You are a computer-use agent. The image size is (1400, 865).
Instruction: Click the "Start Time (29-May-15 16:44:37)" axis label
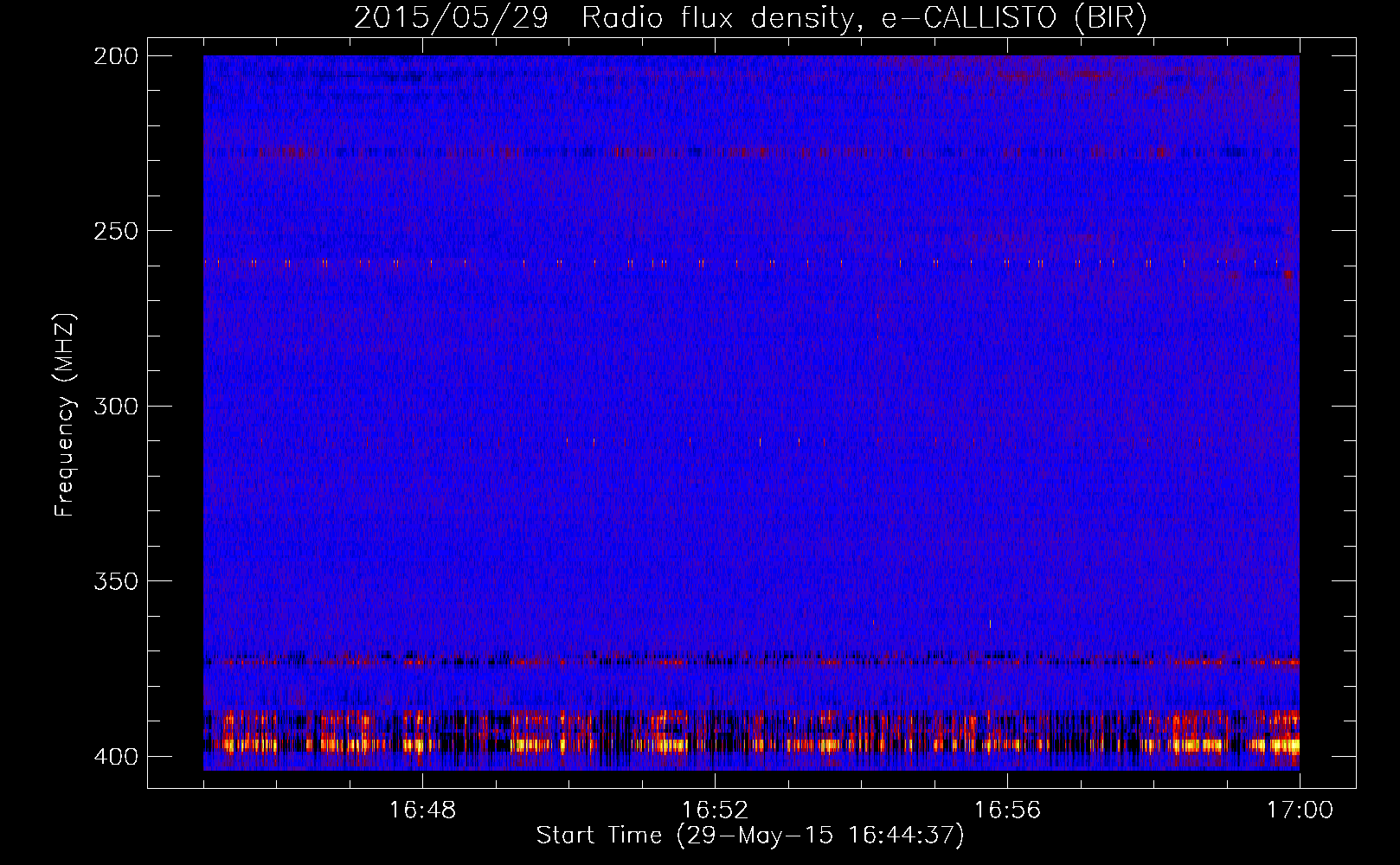click(750, 836)
